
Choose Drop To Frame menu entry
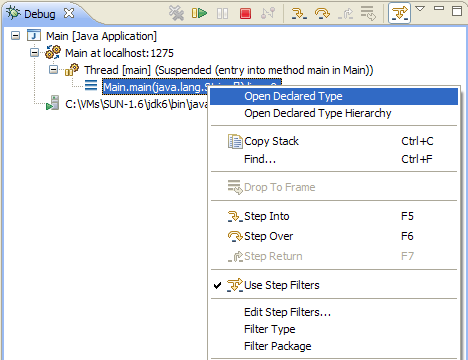334,187
